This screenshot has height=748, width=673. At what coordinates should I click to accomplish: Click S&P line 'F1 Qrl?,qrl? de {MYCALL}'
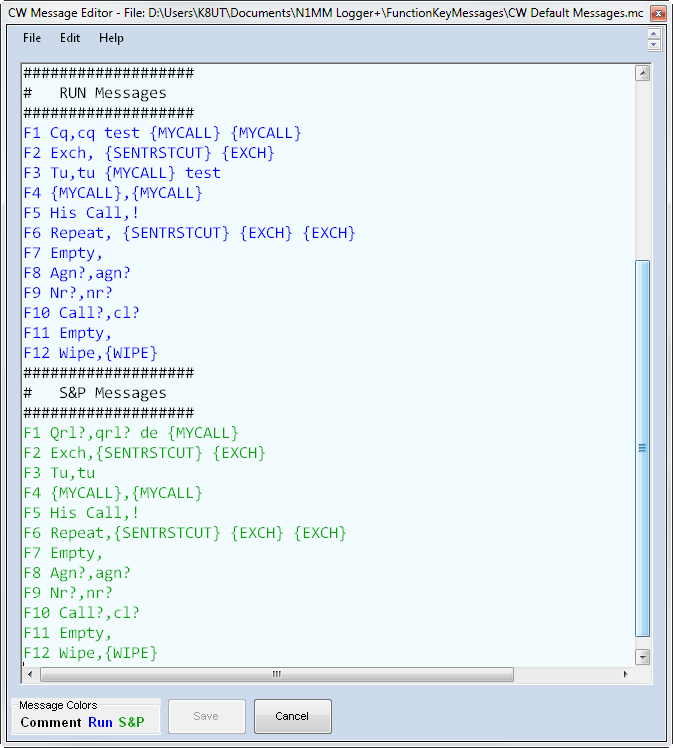click(131, 433)
